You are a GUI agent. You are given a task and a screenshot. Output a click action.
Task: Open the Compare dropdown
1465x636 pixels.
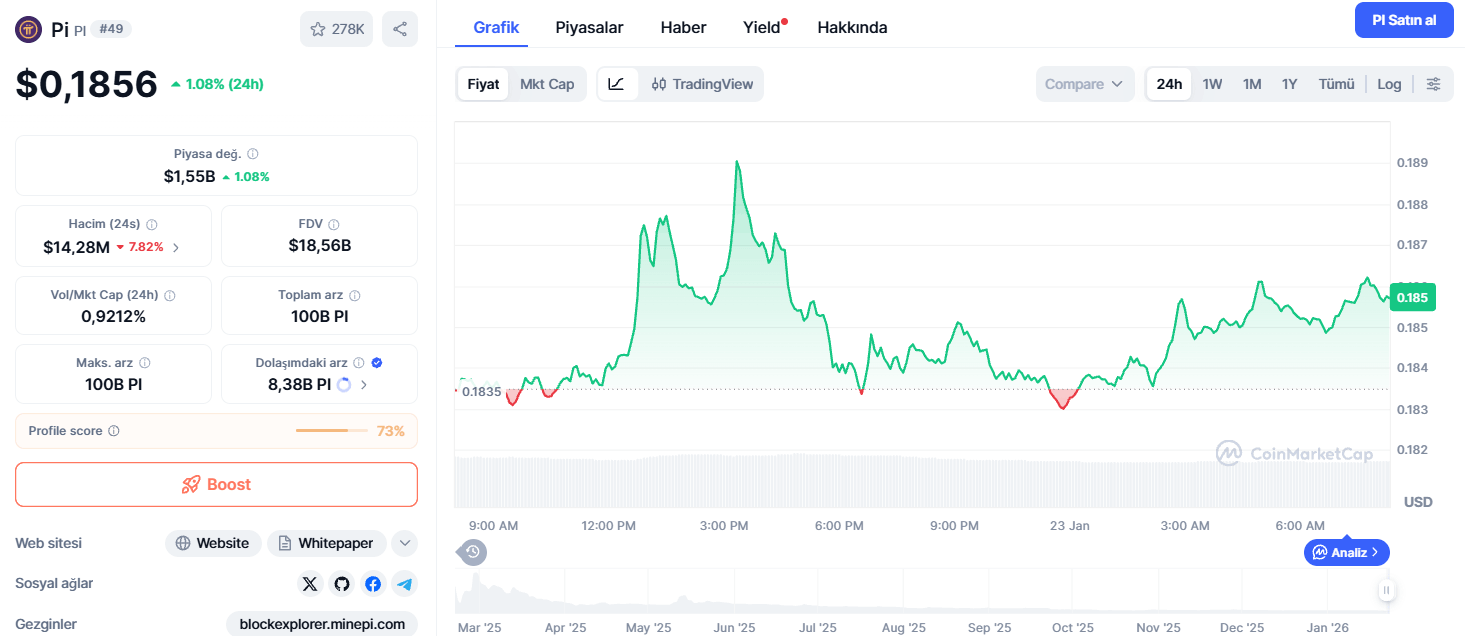click(x=1085, y=84)
